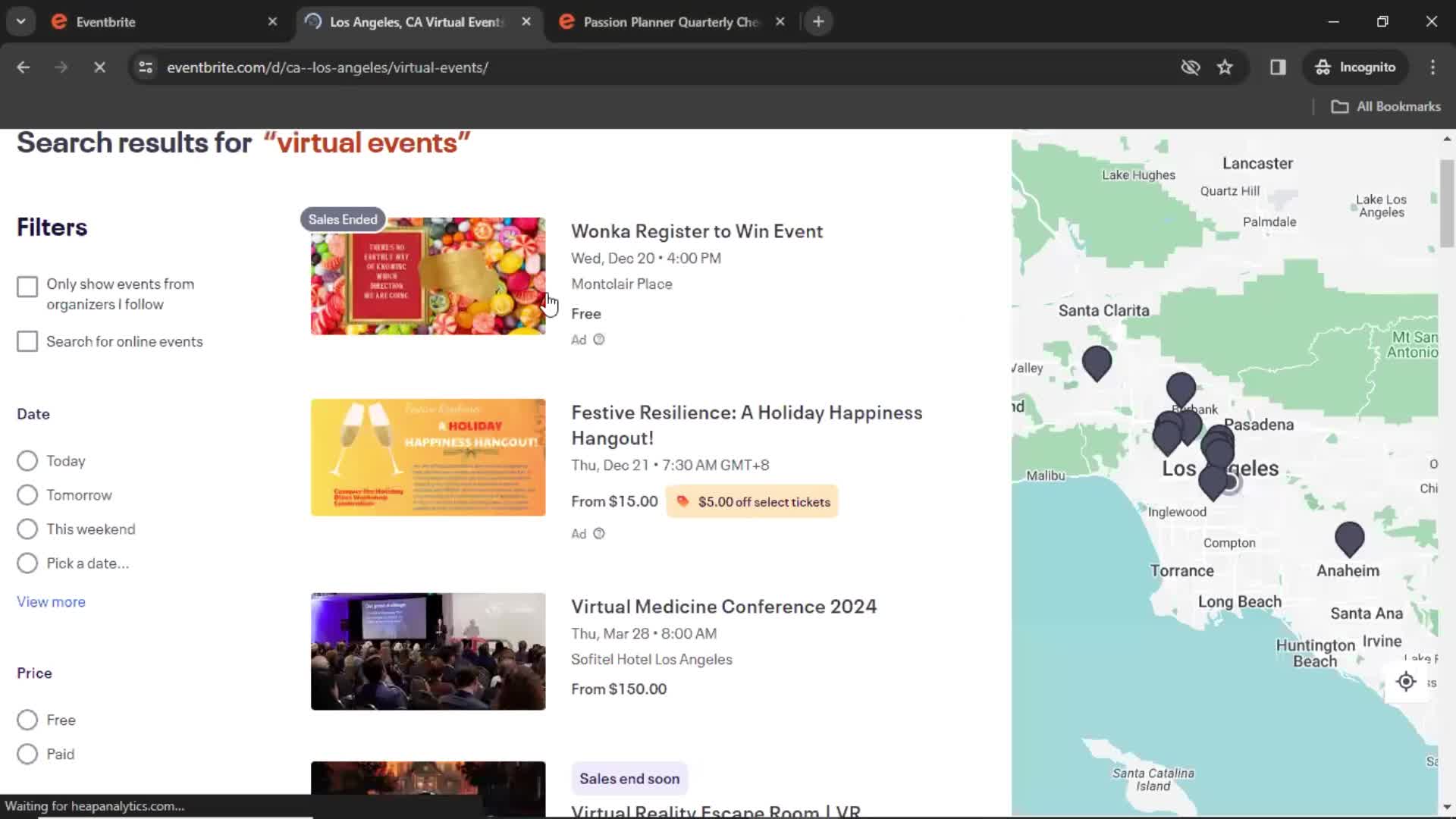Click Sales end soon label
The width and height of the screenshot is (1456, 819).
click(629, 779)
